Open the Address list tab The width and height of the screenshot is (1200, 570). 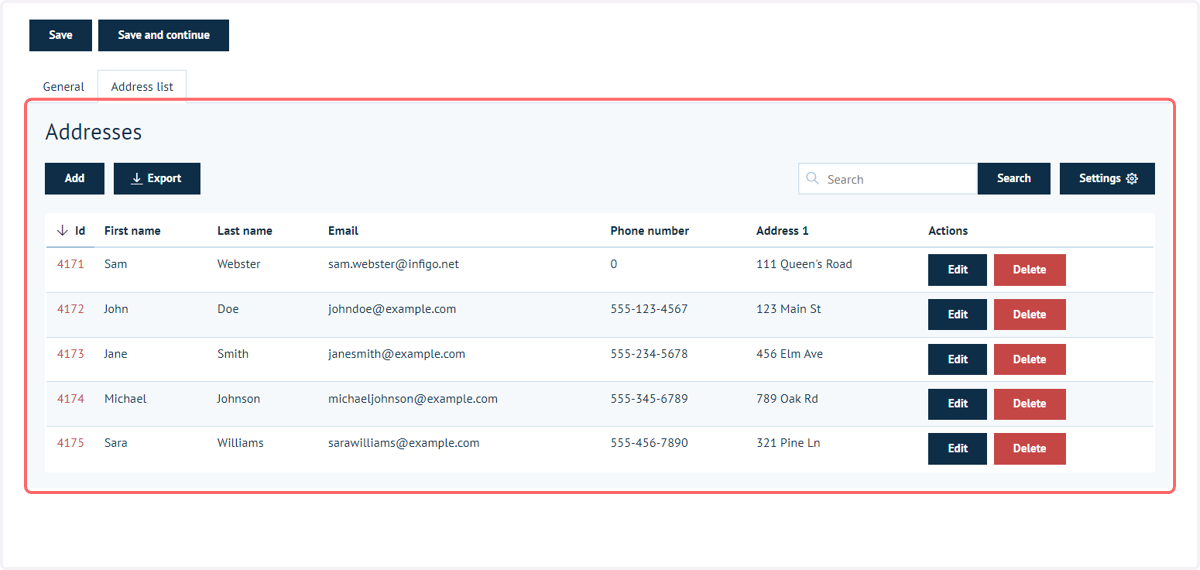pyautogui.click(x=142, y=87)
